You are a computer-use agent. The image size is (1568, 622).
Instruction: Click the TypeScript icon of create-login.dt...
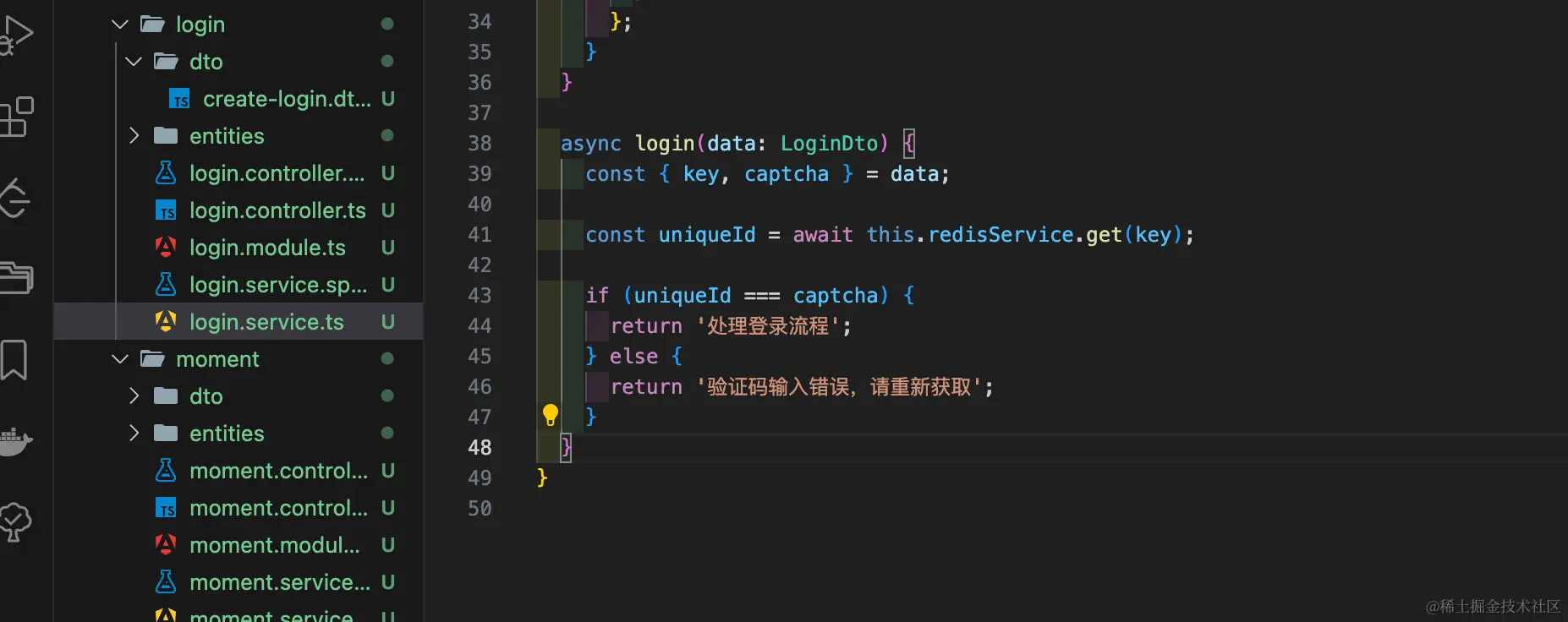pyautogui.click(x=179, y=100)
